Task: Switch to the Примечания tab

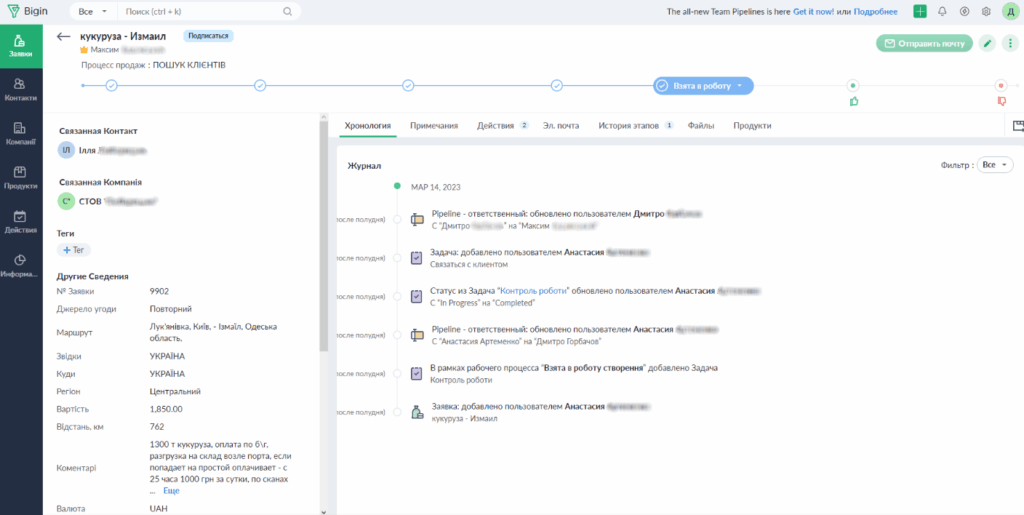Action: tap(434, 126)
